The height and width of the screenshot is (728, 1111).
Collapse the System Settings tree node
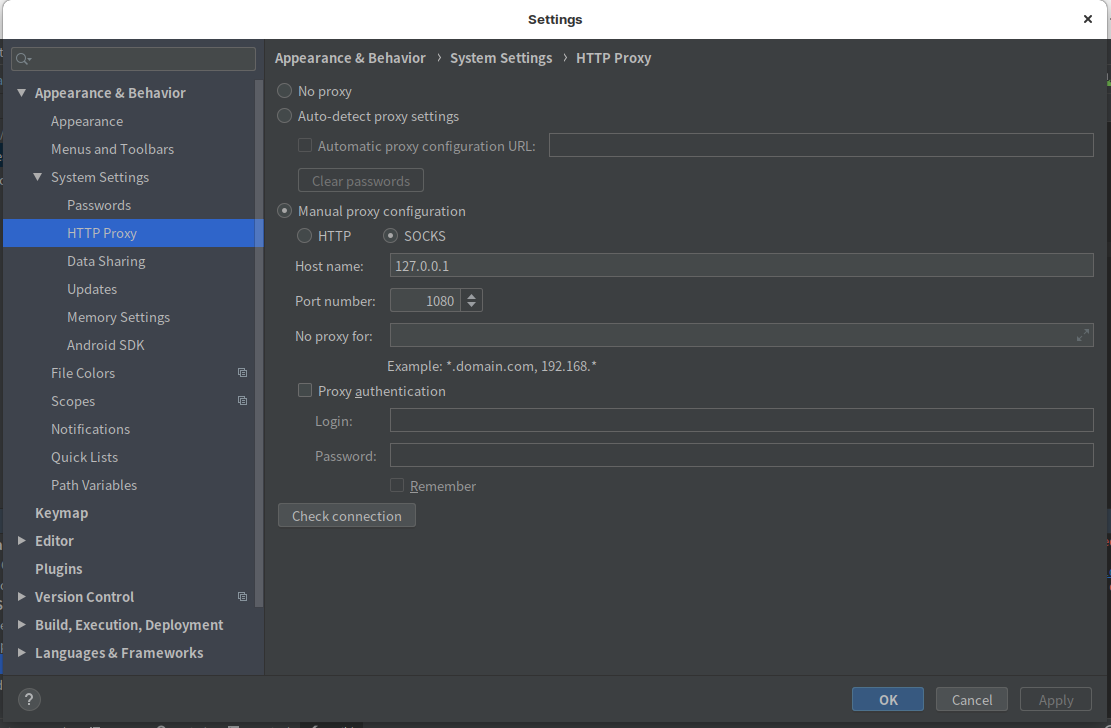38,177
